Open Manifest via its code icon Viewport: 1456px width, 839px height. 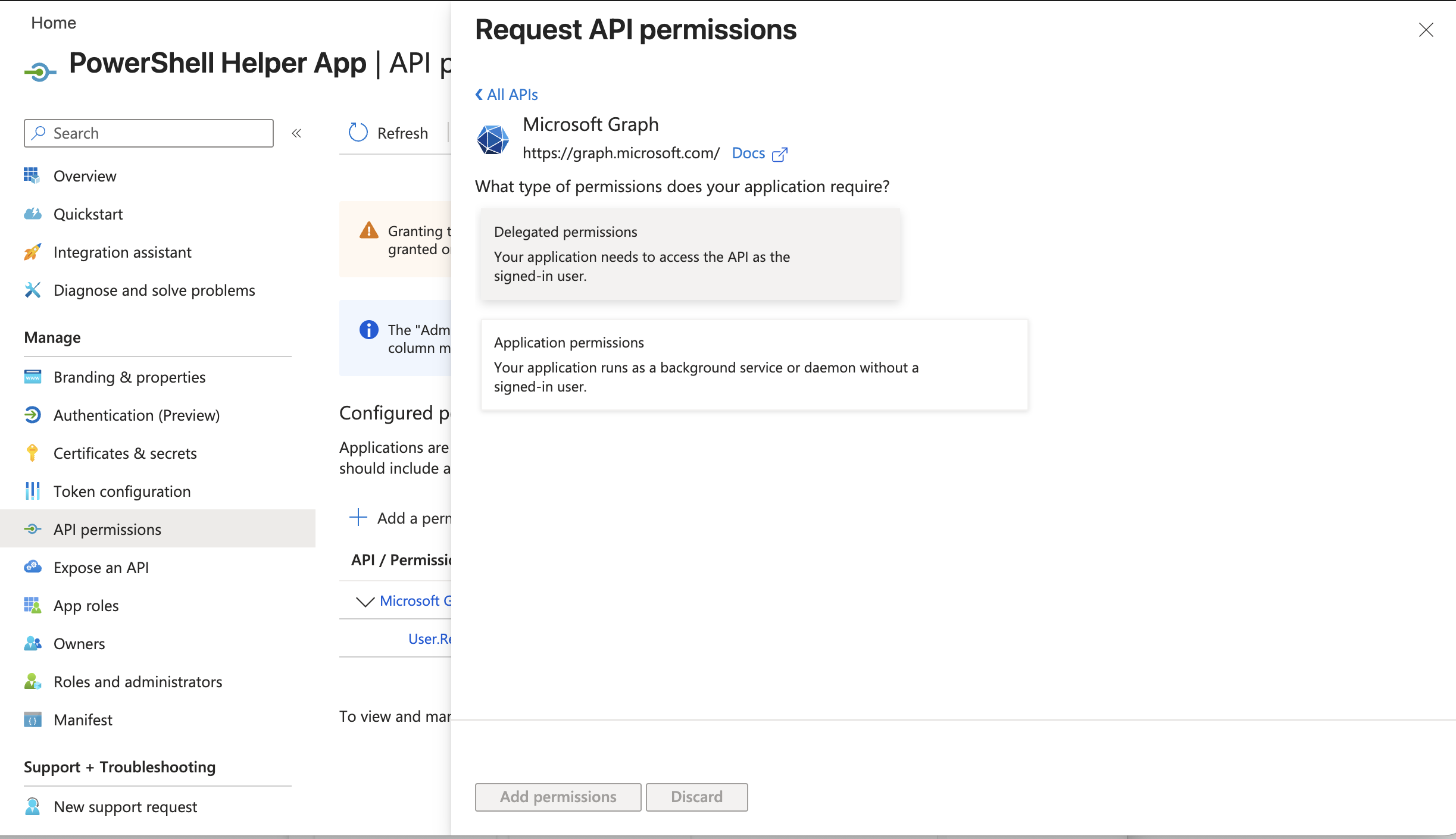point(33,719)
